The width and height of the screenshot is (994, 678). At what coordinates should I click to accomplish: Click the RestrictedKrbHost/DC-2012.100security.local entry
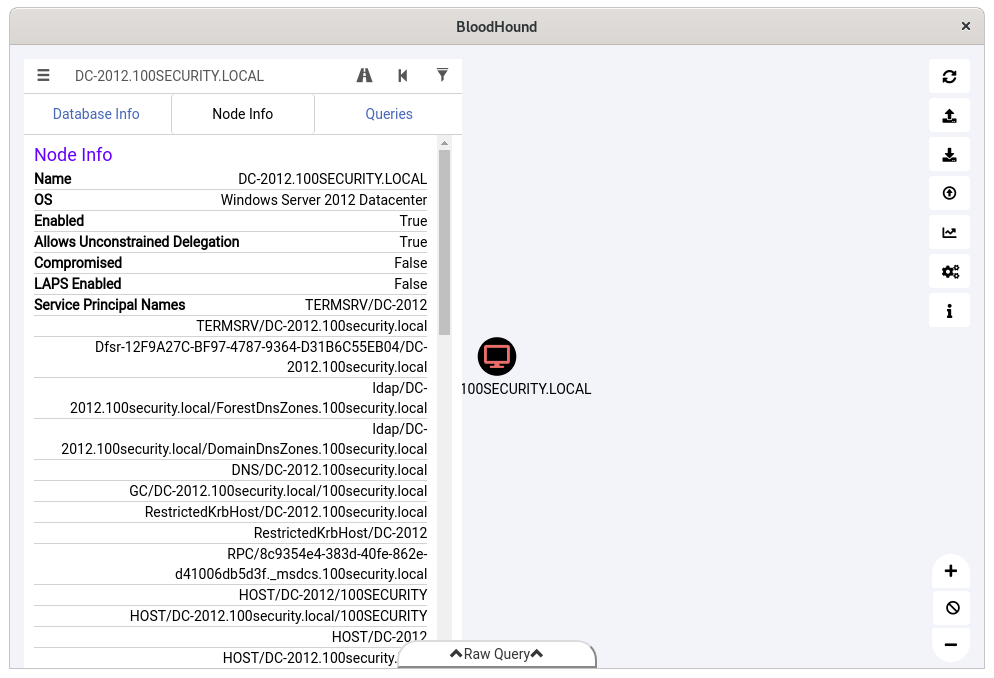tap(286, 511)
